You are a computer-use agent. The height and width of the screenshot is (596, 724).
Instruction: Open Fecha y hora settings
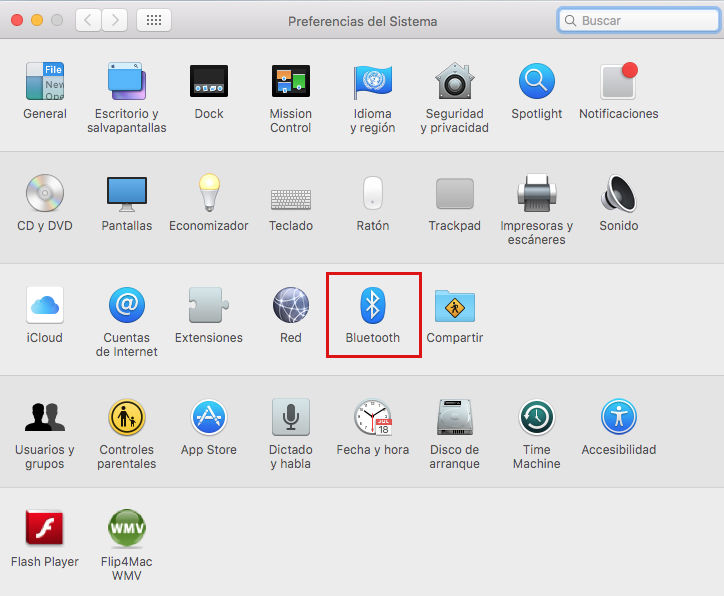coord(372,417)
